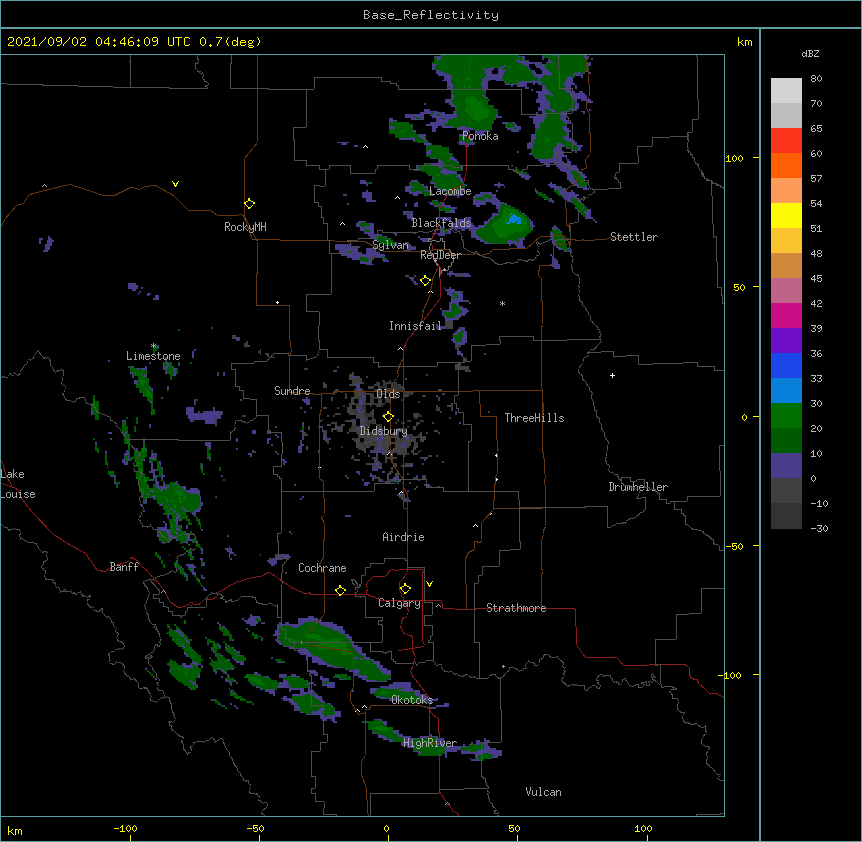Click the yellow diamond marker above RockyMH

click(x=249, y=204)
